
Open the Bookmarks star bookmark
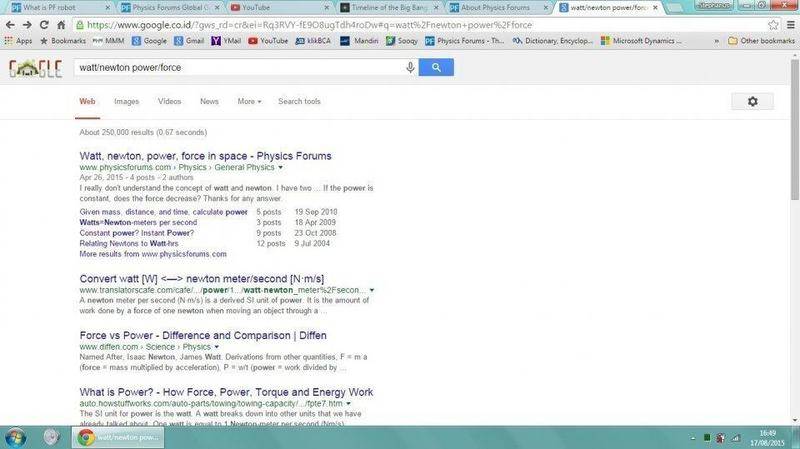tap(63, 41)
